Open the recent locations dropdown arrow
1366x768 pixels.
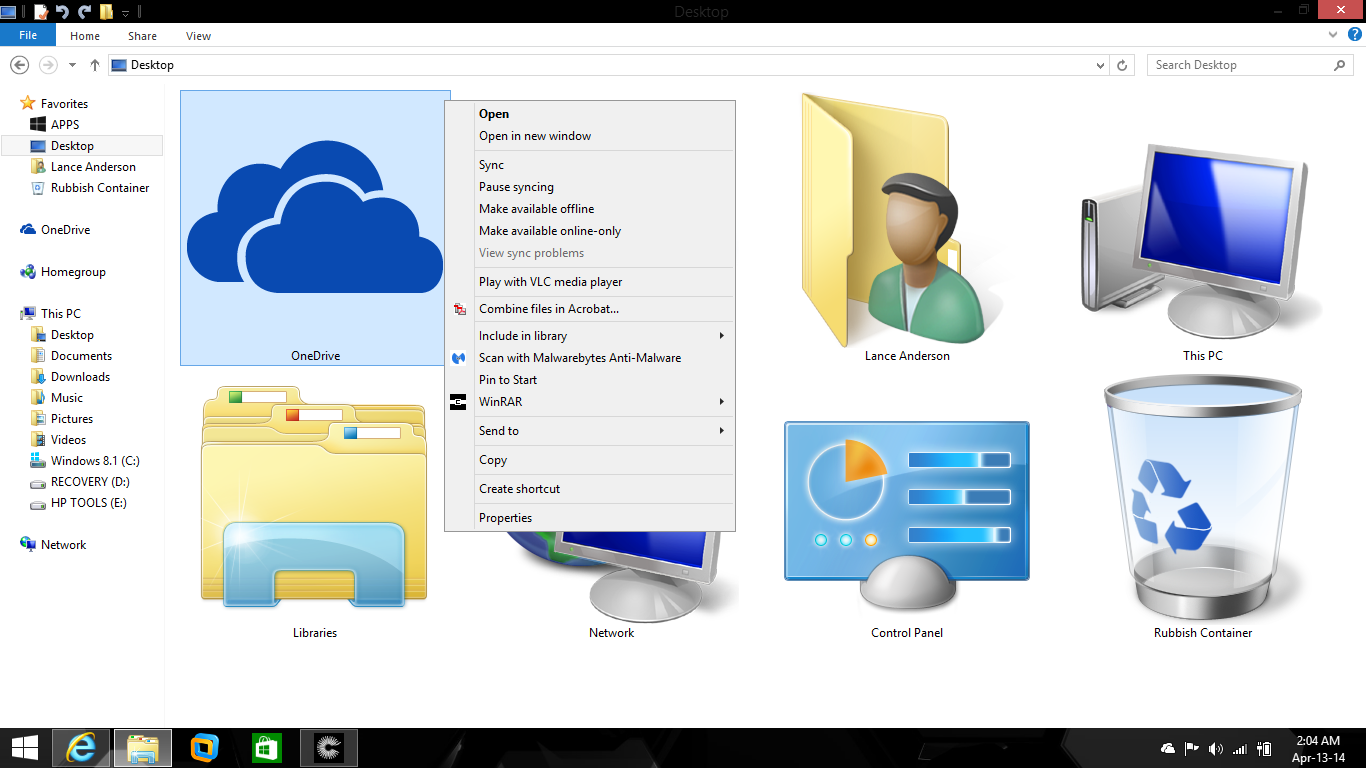[72, 66]
